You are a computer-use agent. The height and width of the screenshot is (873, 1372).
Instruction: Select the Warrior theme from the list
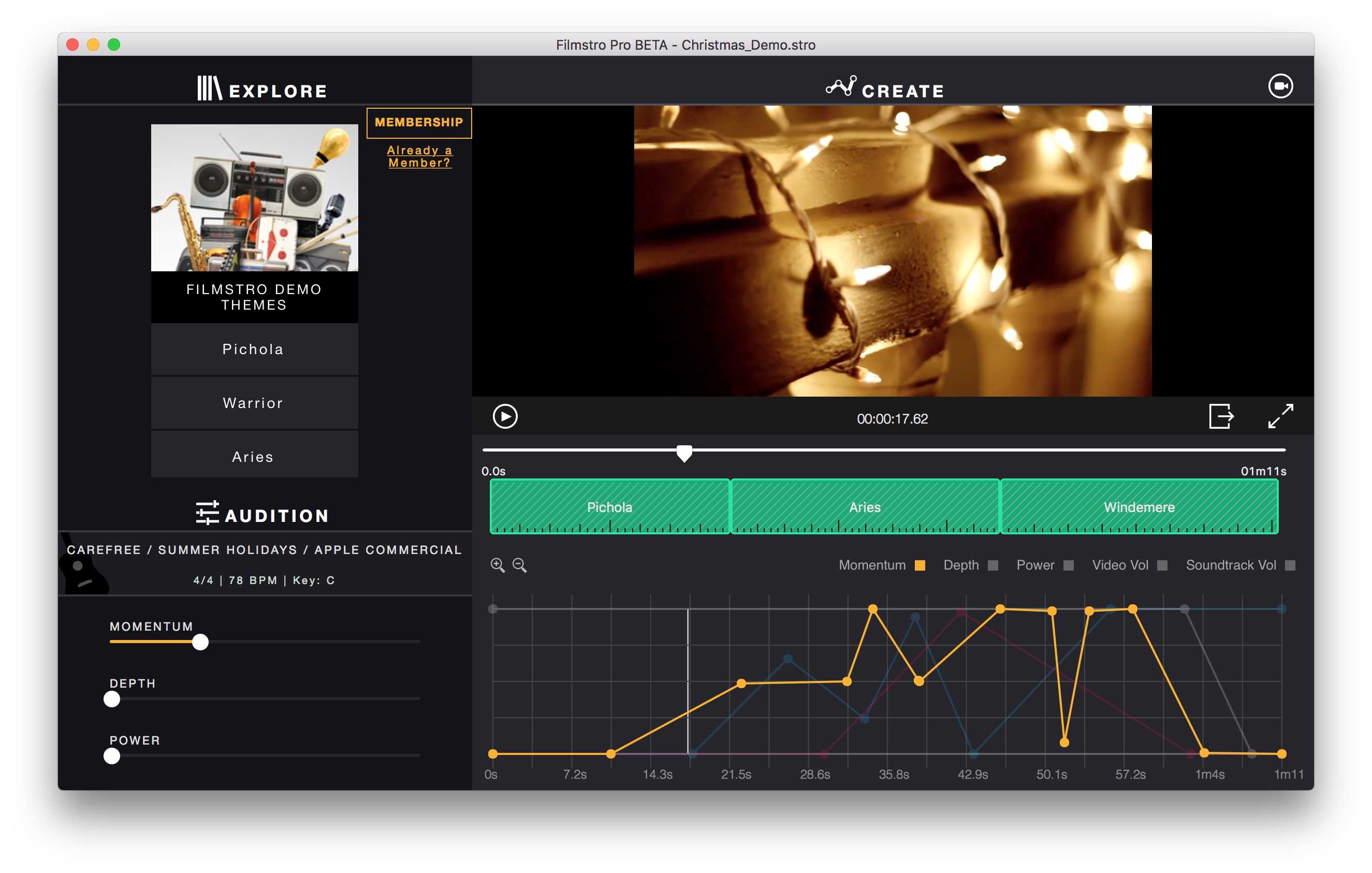pos(253,403)
